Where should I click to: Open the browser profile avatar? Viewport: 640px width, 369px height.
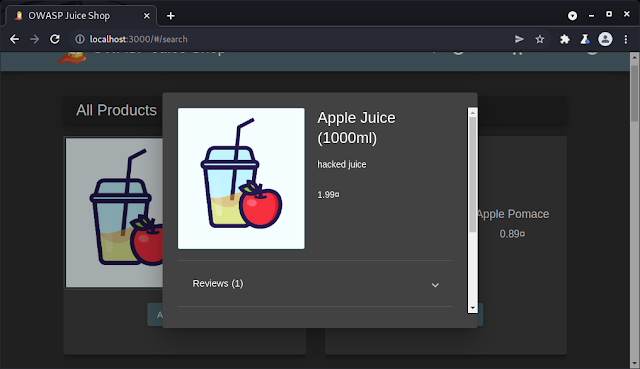click(605, 39)
